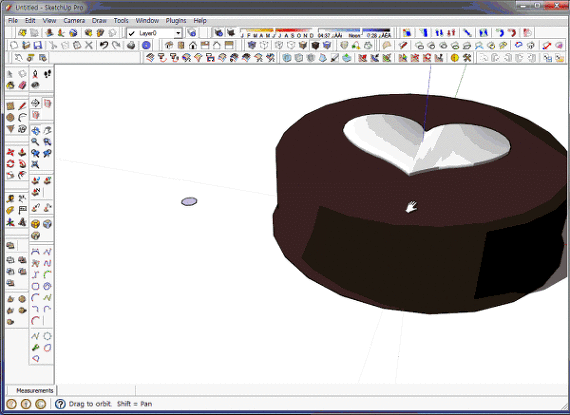Open the Camera menu
570x415 pixels.
click(74, 21)
